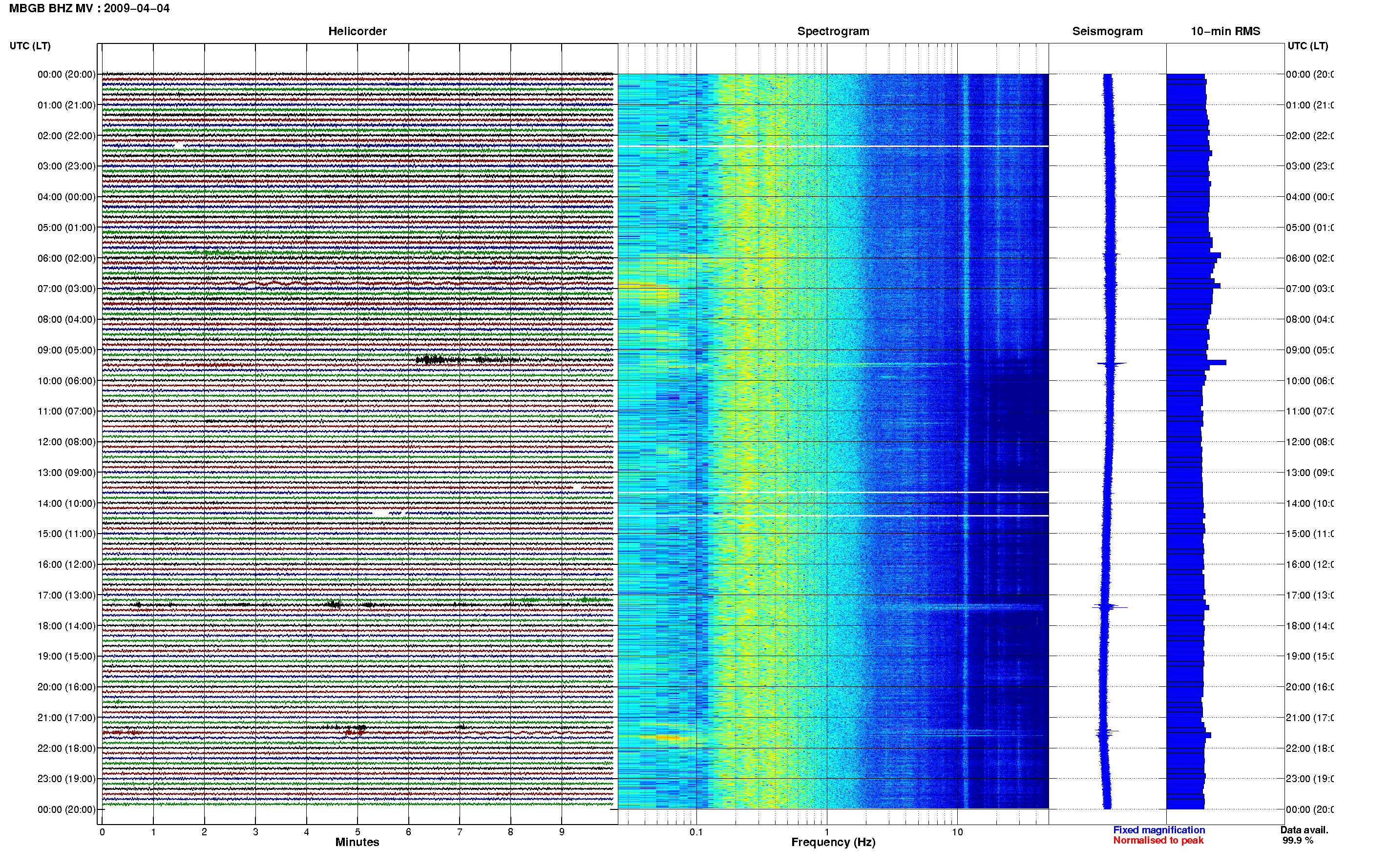Click the '8' tick on the Minutes axis
The height and width of the screenshot is (868, 1389).
(510, 832)
